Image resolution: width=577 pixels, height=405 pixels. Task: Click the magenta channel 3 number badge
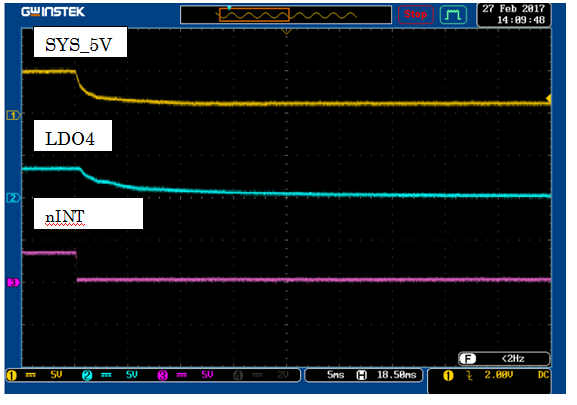(163, 376)
